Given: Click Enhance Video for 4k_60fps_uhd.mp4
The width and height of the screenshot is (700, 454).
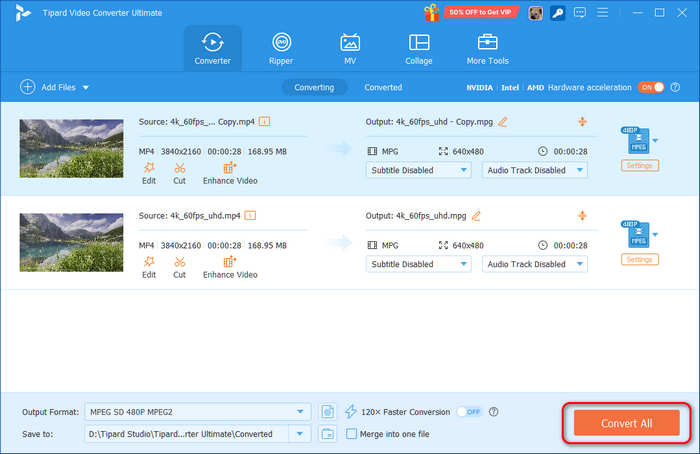Looking at the screenshot, I should click(x=230, y=267).
